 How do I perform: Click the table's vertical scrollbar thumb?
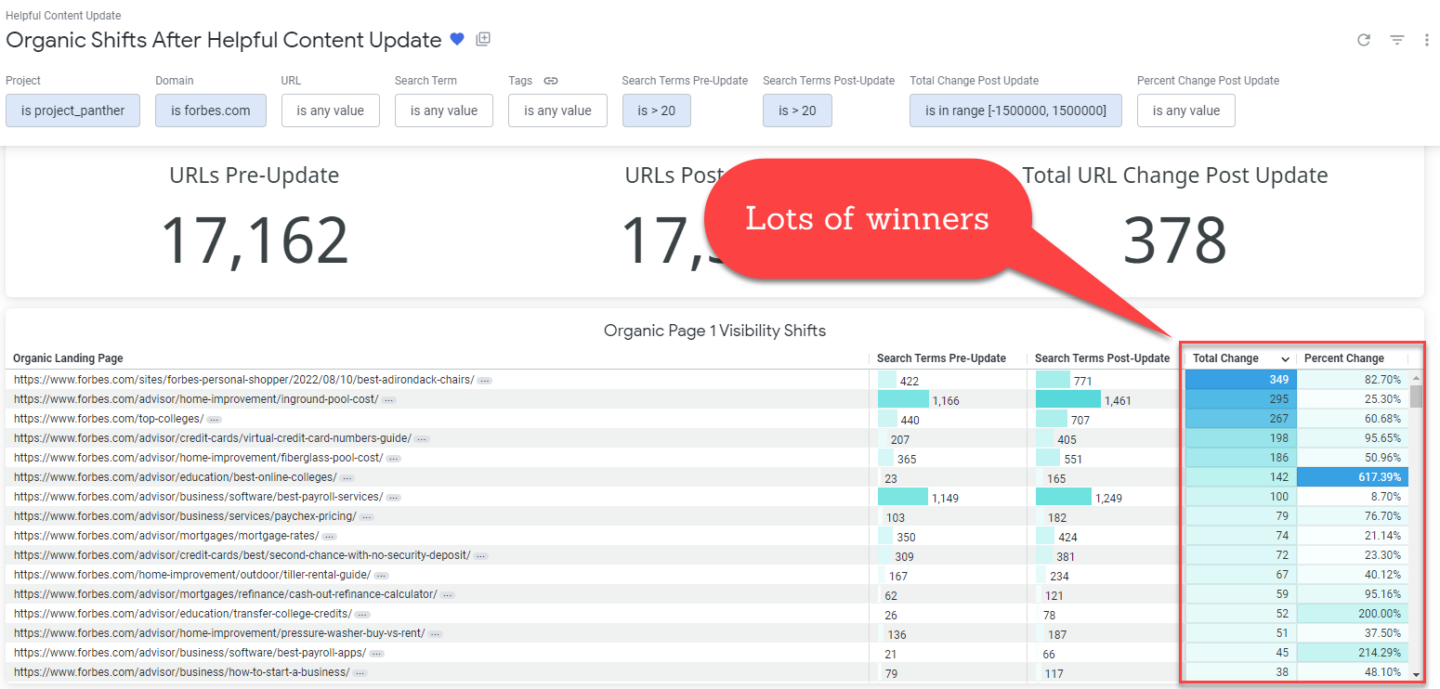1415,397
